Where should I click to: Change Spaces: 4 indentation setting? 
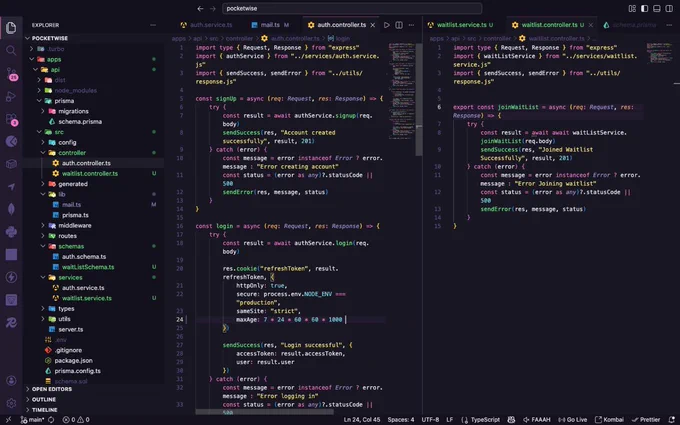tap(401, 419)
